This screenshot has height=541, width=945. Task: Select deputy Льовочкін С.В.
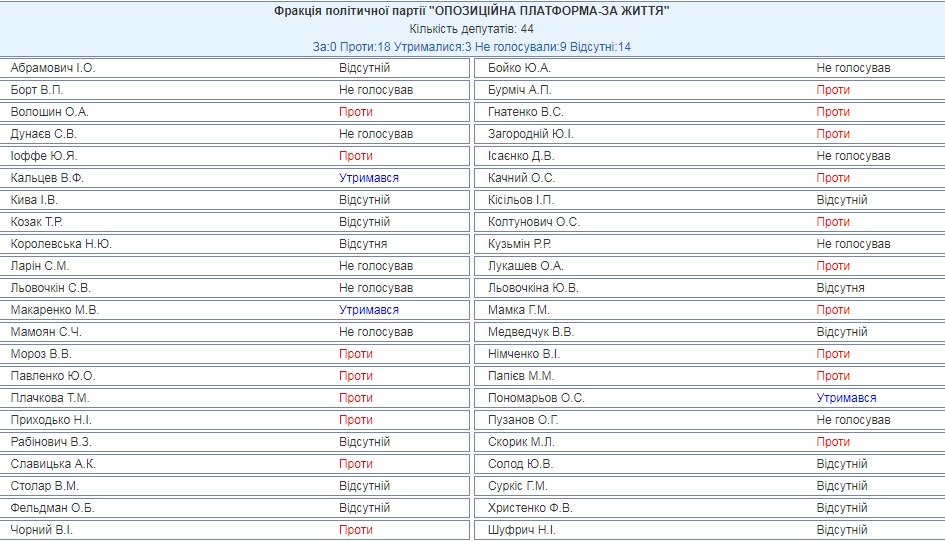click(51, 288)
